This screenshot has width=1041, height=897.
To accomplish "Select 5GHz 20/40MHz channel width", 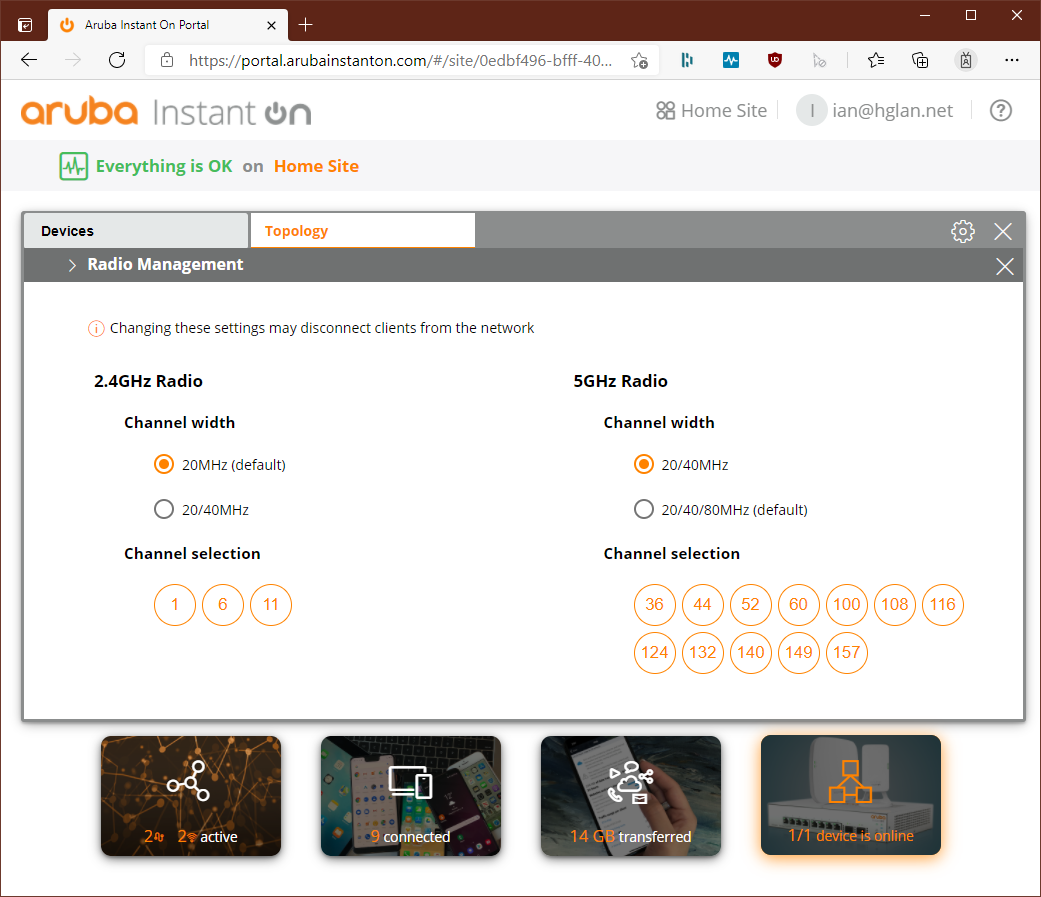I will click(643, 464).
